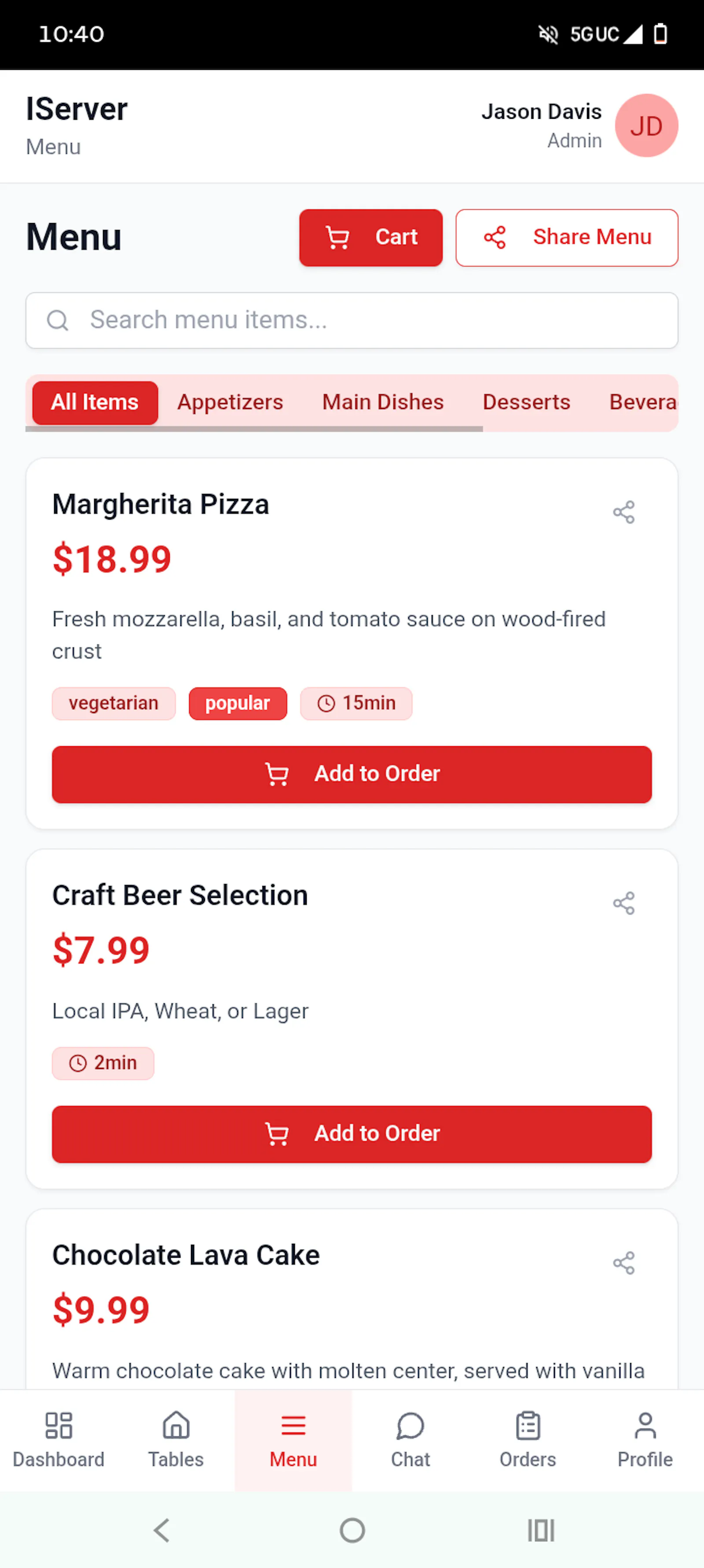Screen dimensions: 704x1568
Task: Focus the Search menu items field
Action: tap(352, 320)
